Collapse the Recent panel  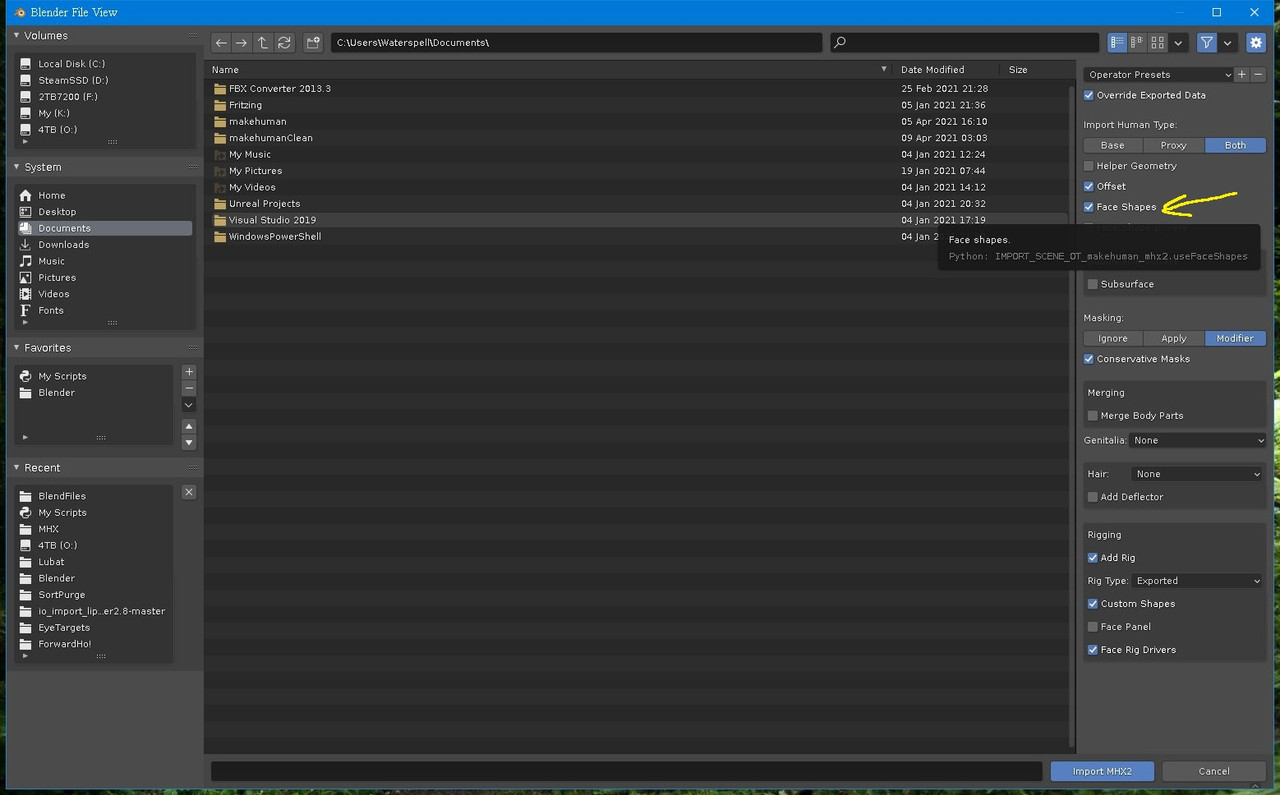[17, 468]
